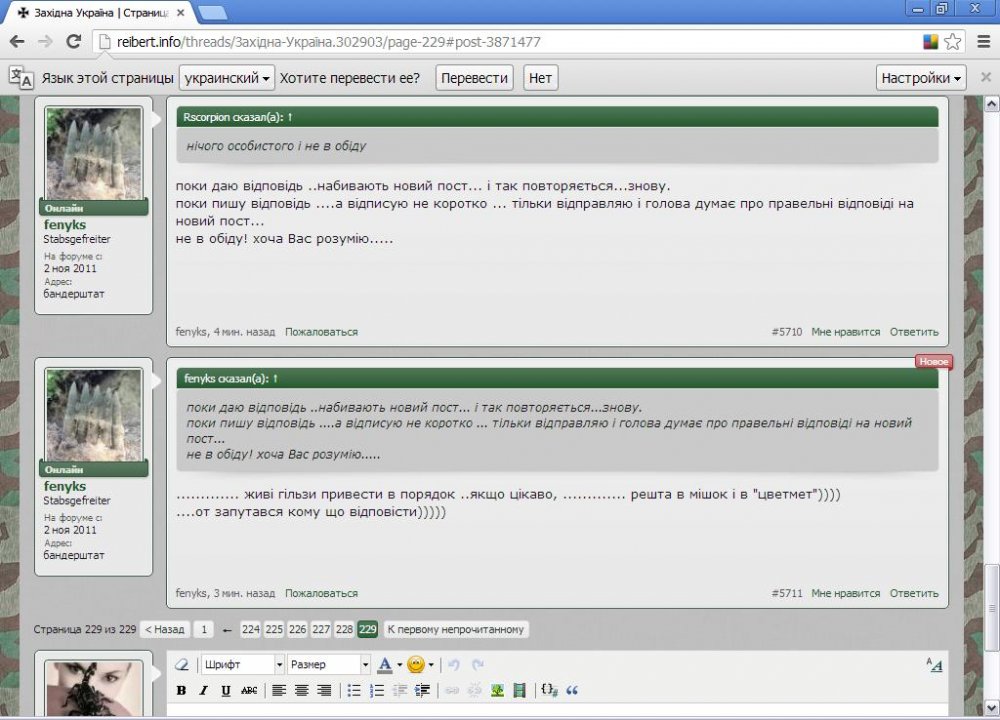
Task: Toggle underline formatting
Action: [x=226, y=690]
